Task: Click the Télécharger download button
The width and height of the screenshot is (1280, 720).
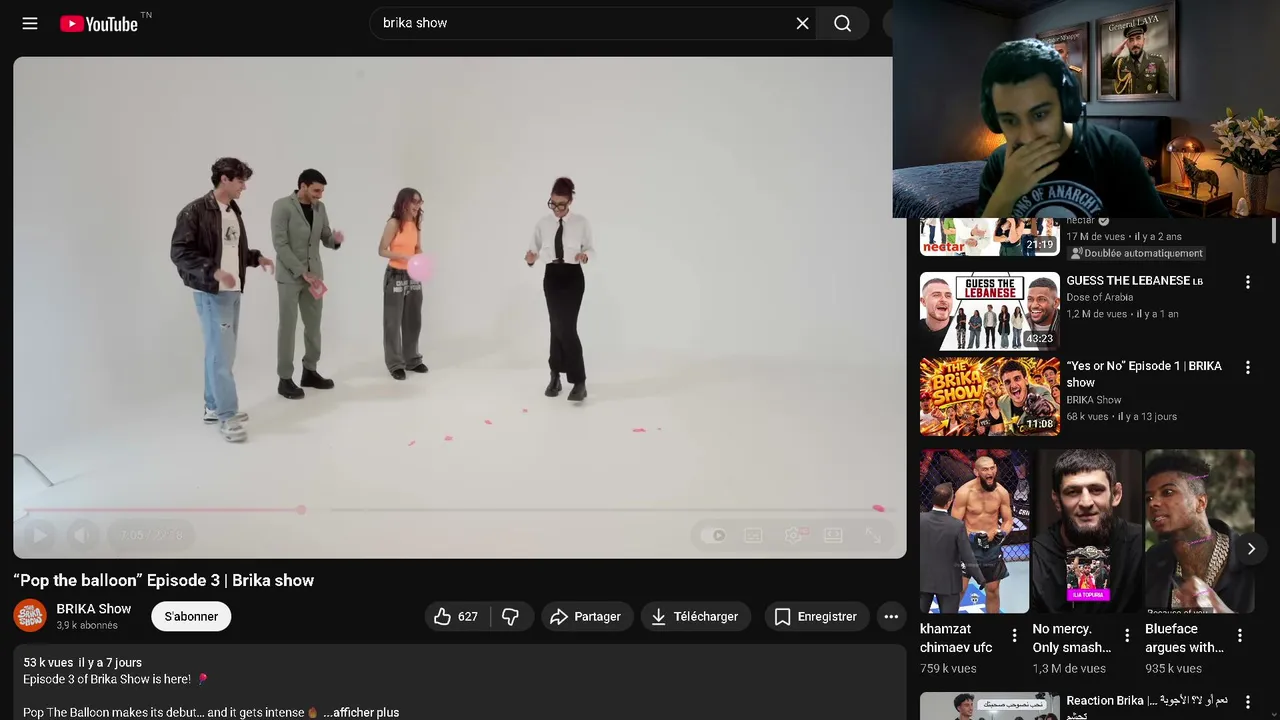Action: pyautogui.click(x=695, y=617)
